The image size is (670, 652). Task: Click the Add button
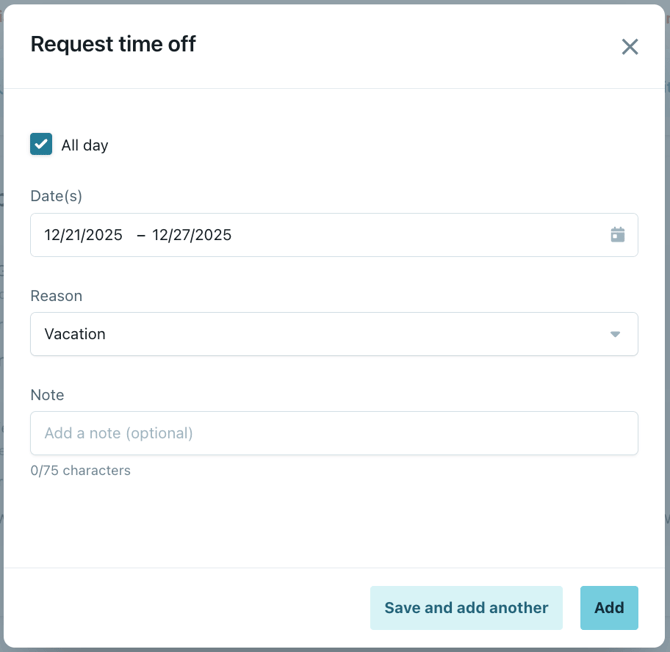[x=609, y=607]
